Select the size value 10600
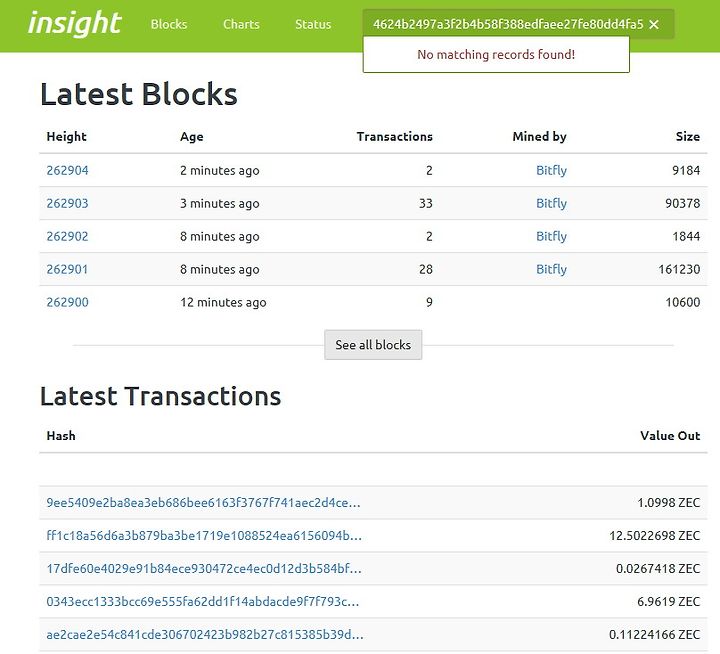The image size is (720, 654). [x=683, y=302]
